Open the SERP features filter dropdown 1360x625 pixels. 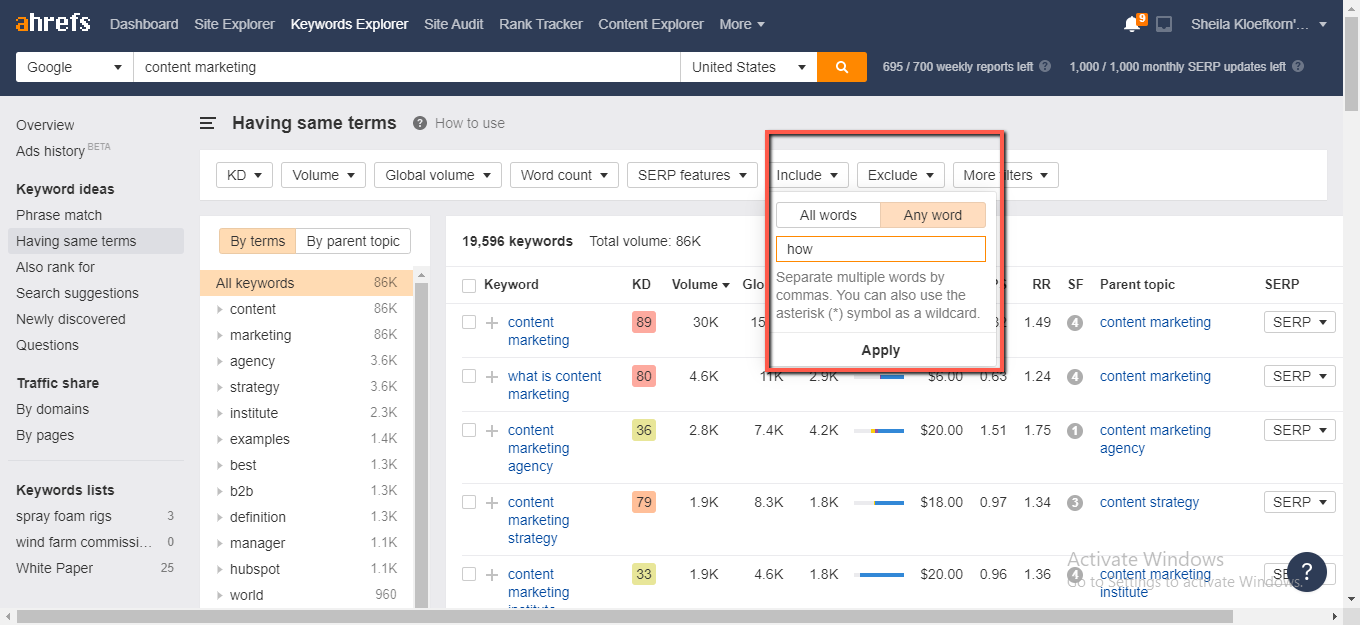pos(692,175)
